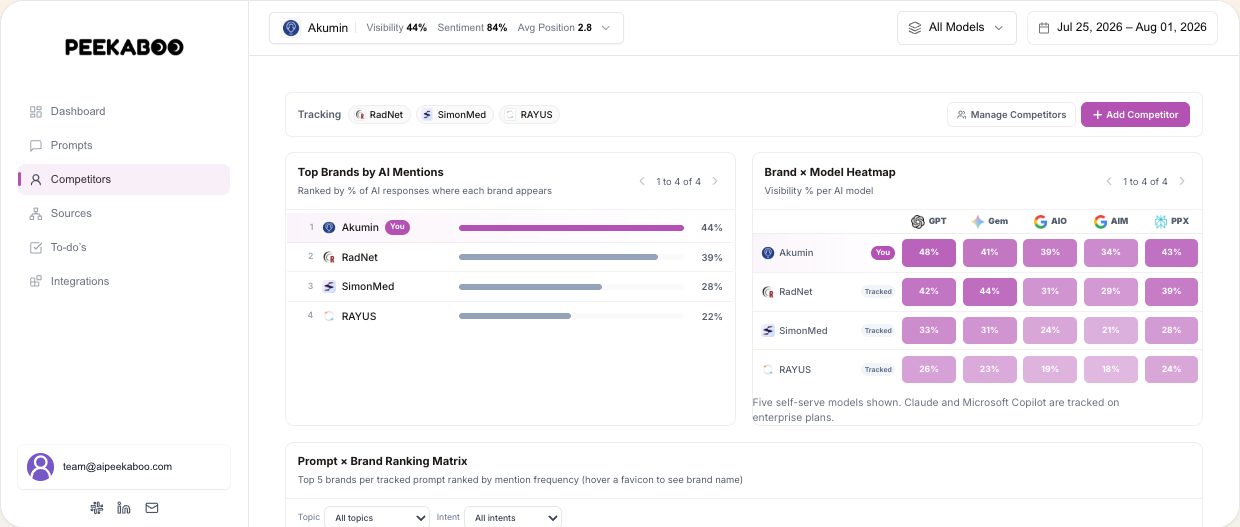Go to previous page of Top Brands
This screenshot has width=1240, height=527.
point(642,181)
